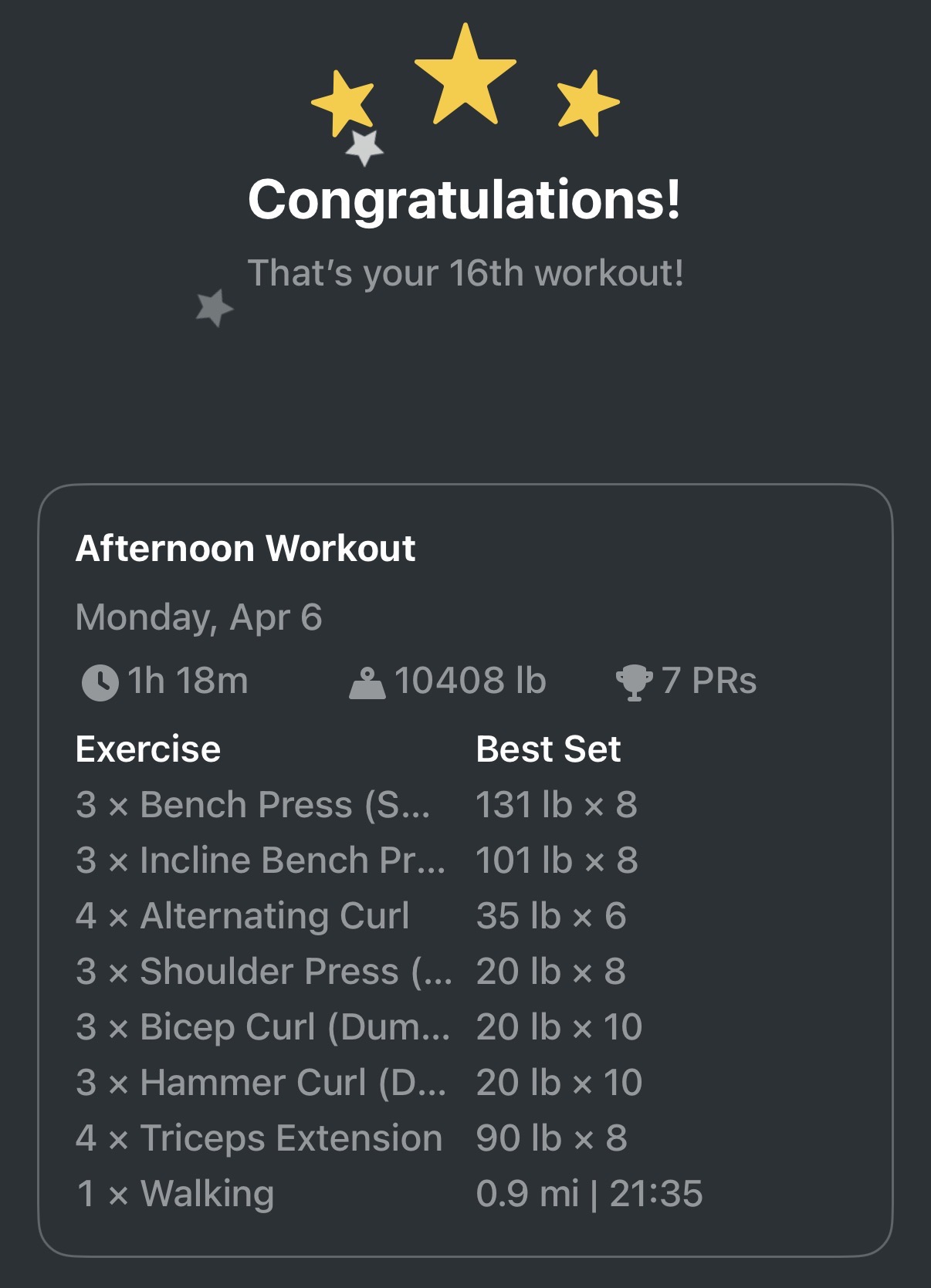Select the Best Set column header
The image size is (931, 1288).
click(x=548, y=748)
